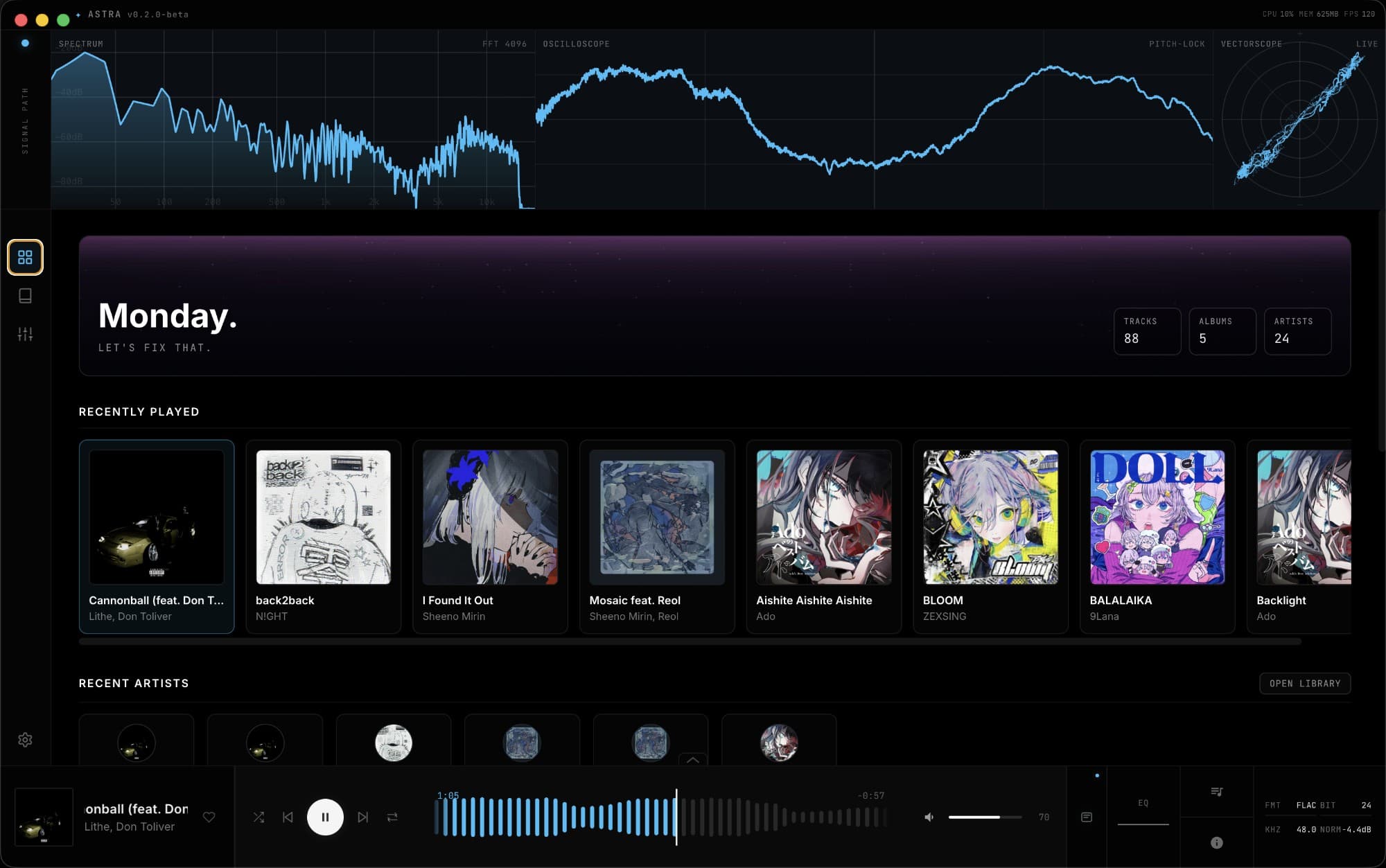Screen dimensions: 1386x868
Task: Open the play queue icon
Action: click(x=1216, y=792)
